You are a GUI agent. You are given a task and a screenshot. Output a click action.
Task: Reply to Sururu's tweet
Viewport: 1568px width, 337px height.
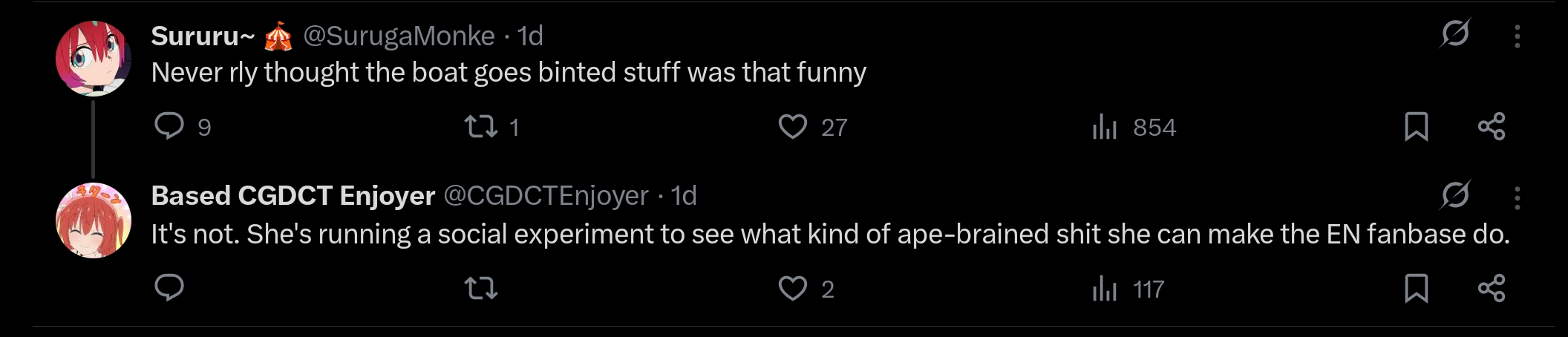(x=169, y=126)
